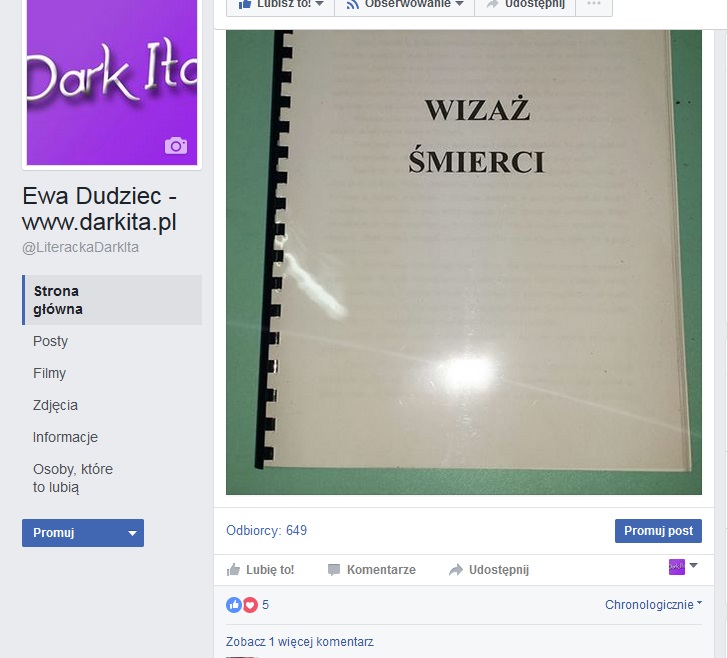Click the Komentarze speech bubble icon
The height and width of the screenshot is (658, 727).
[334, 569]
